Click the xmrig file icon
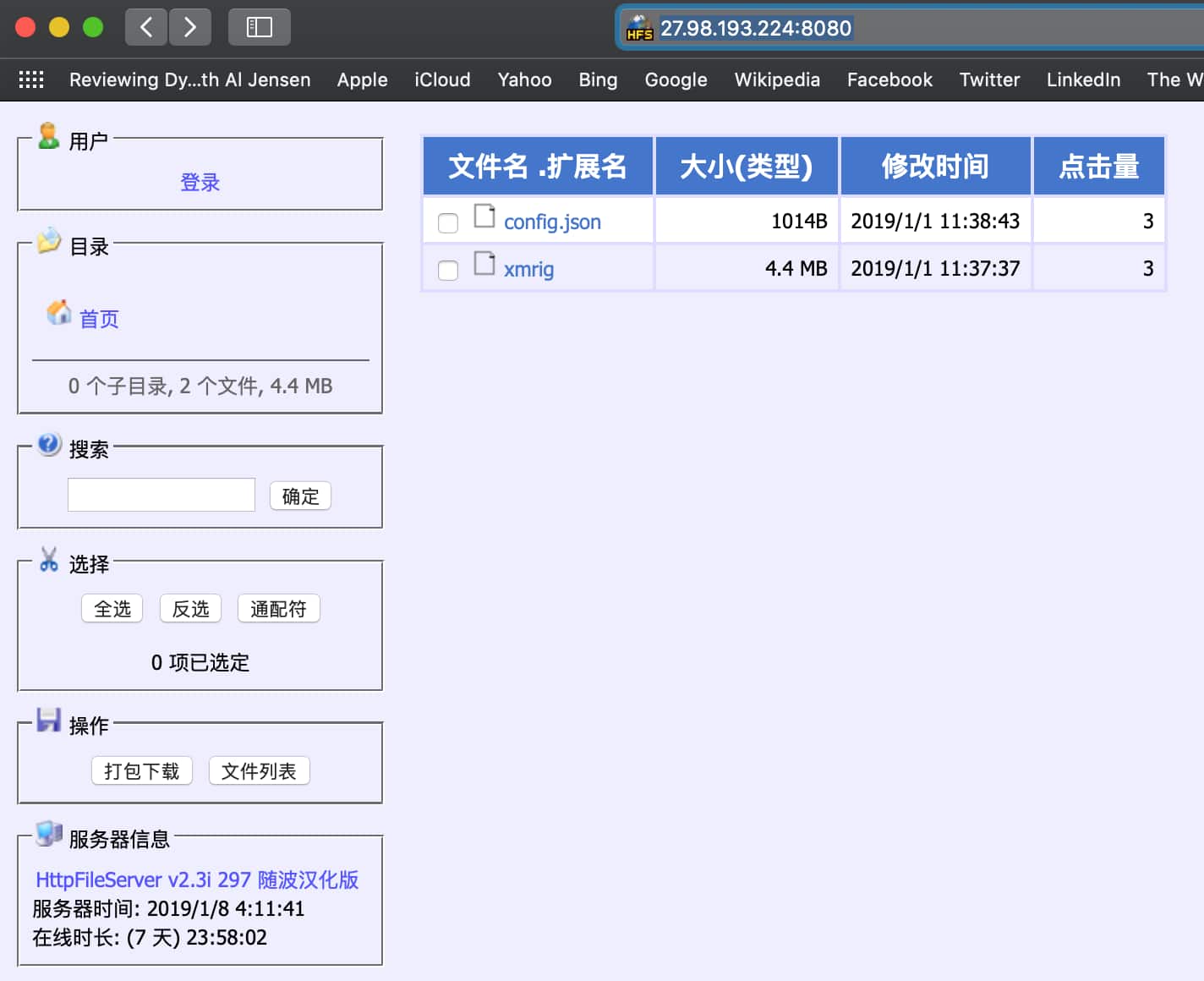 pos(484,264)
